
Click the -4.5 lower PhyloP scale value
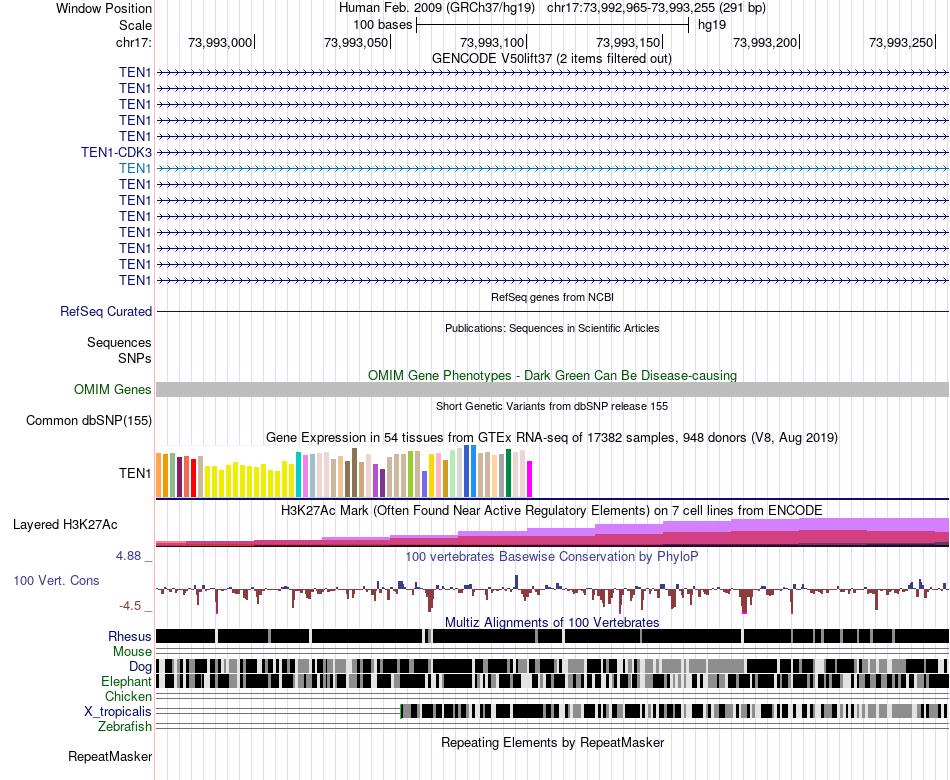[130, 606]
